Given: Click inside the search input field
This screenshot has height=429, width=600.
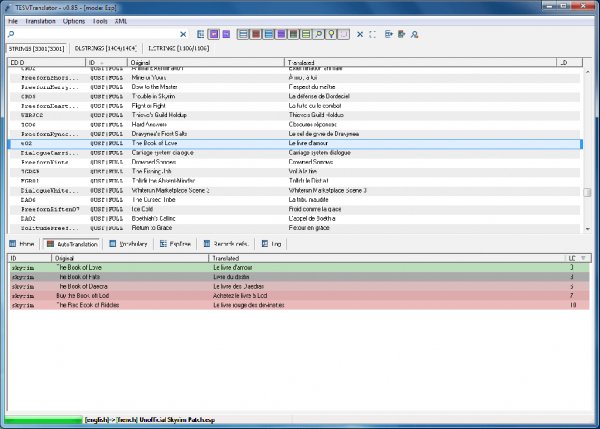Looking at the screenshot, I should [97, 34].
